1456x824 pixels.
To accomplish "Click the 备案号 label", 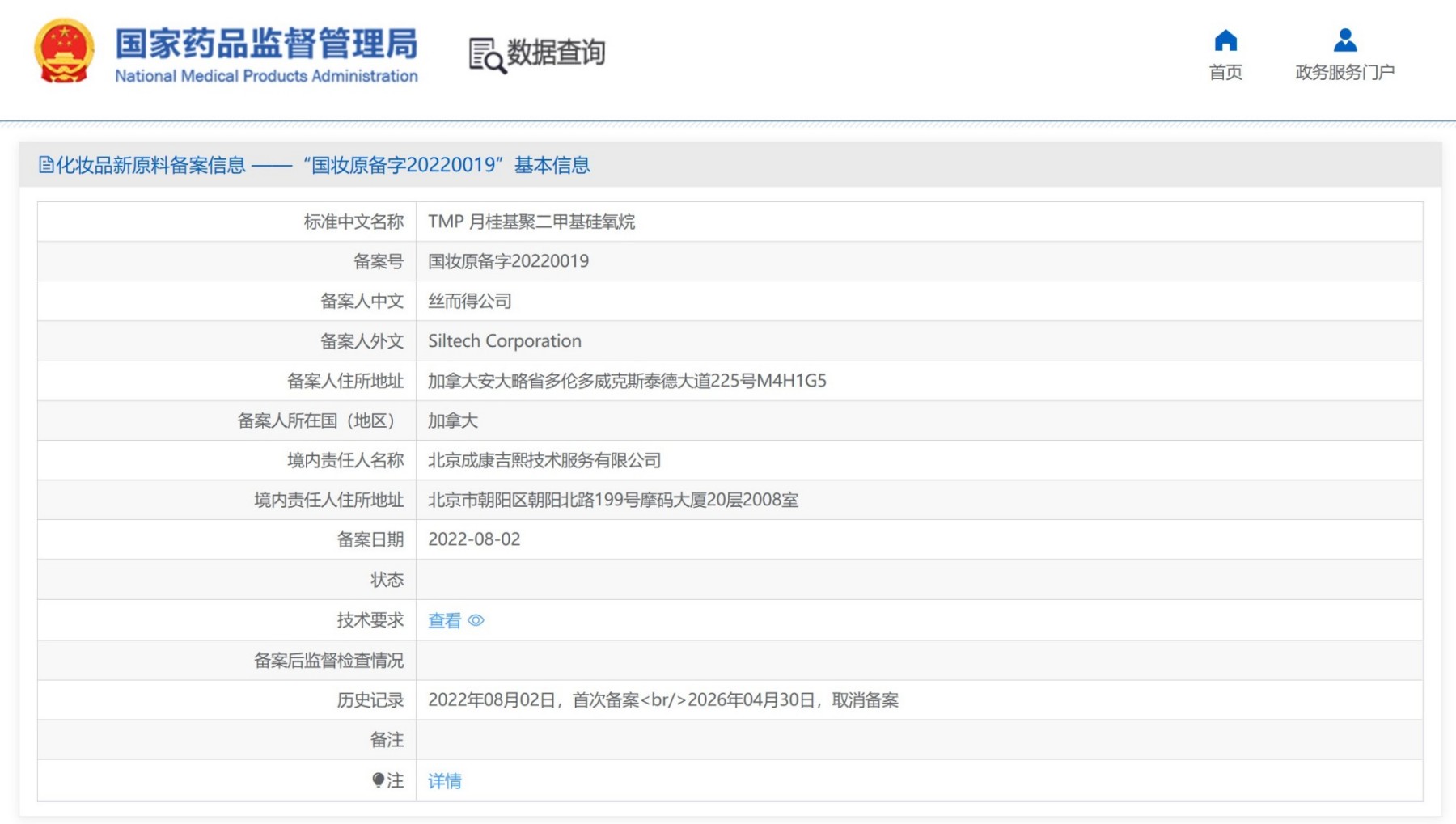I will point(379,261).
